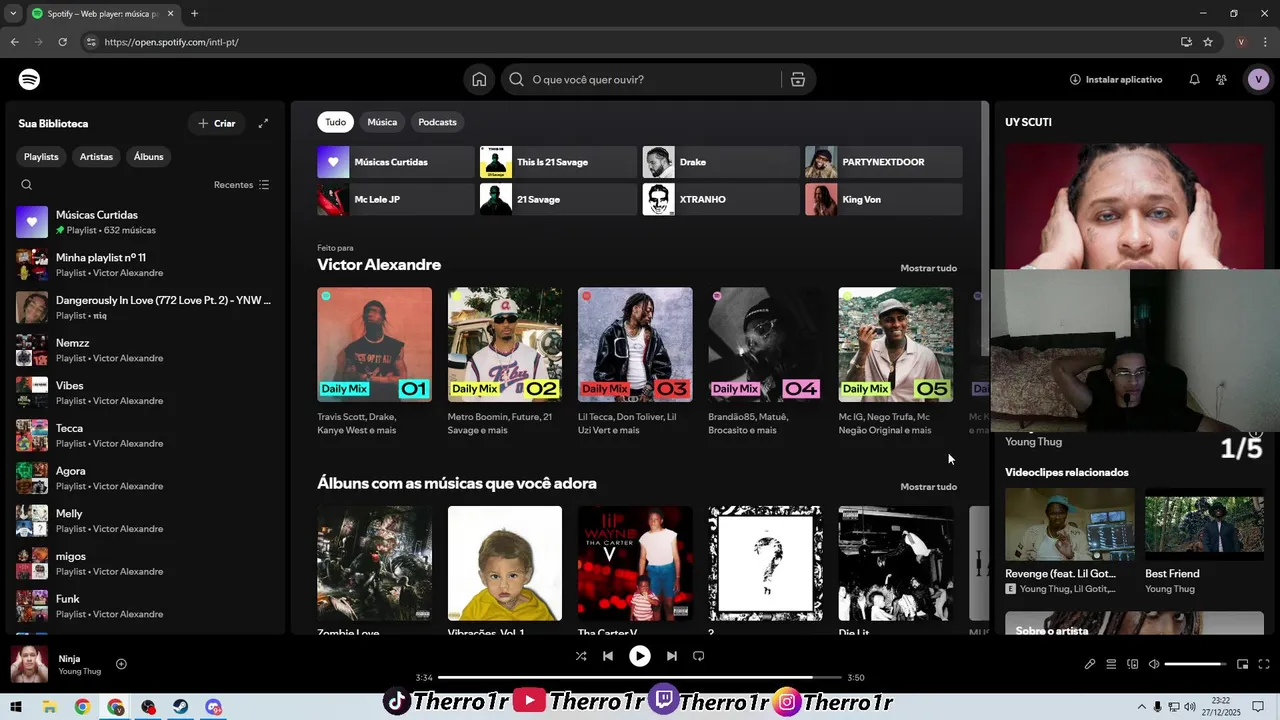Open the Mc Lele JP tile
The height and width of the screenshot is (720, 1280).
396,199
